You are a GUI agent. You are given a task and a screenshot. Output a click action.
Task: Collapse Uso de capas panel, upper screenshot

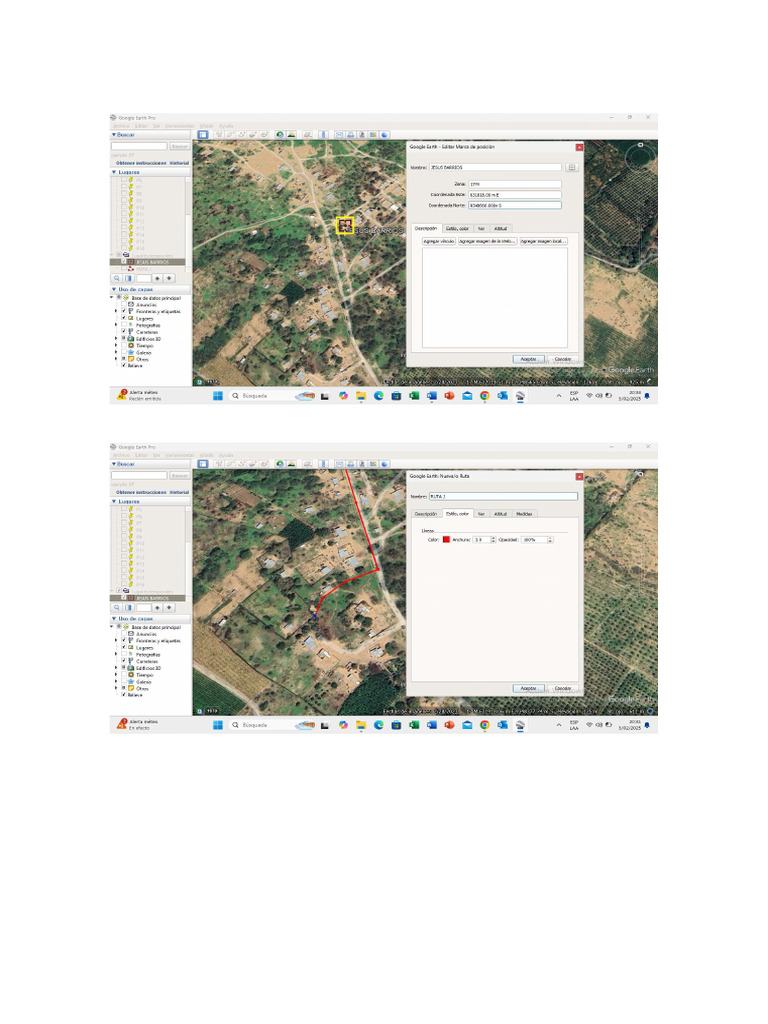click(114, 289)
